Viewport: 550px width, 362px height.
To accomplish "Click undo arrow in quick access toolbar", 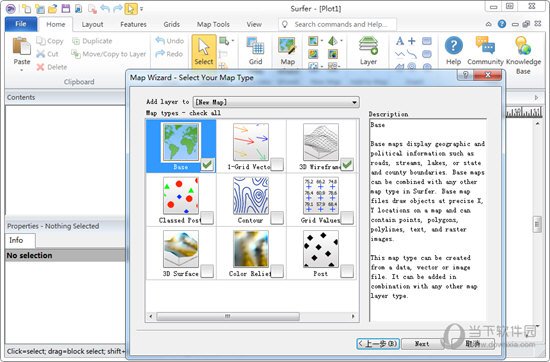I will point(105,8).
